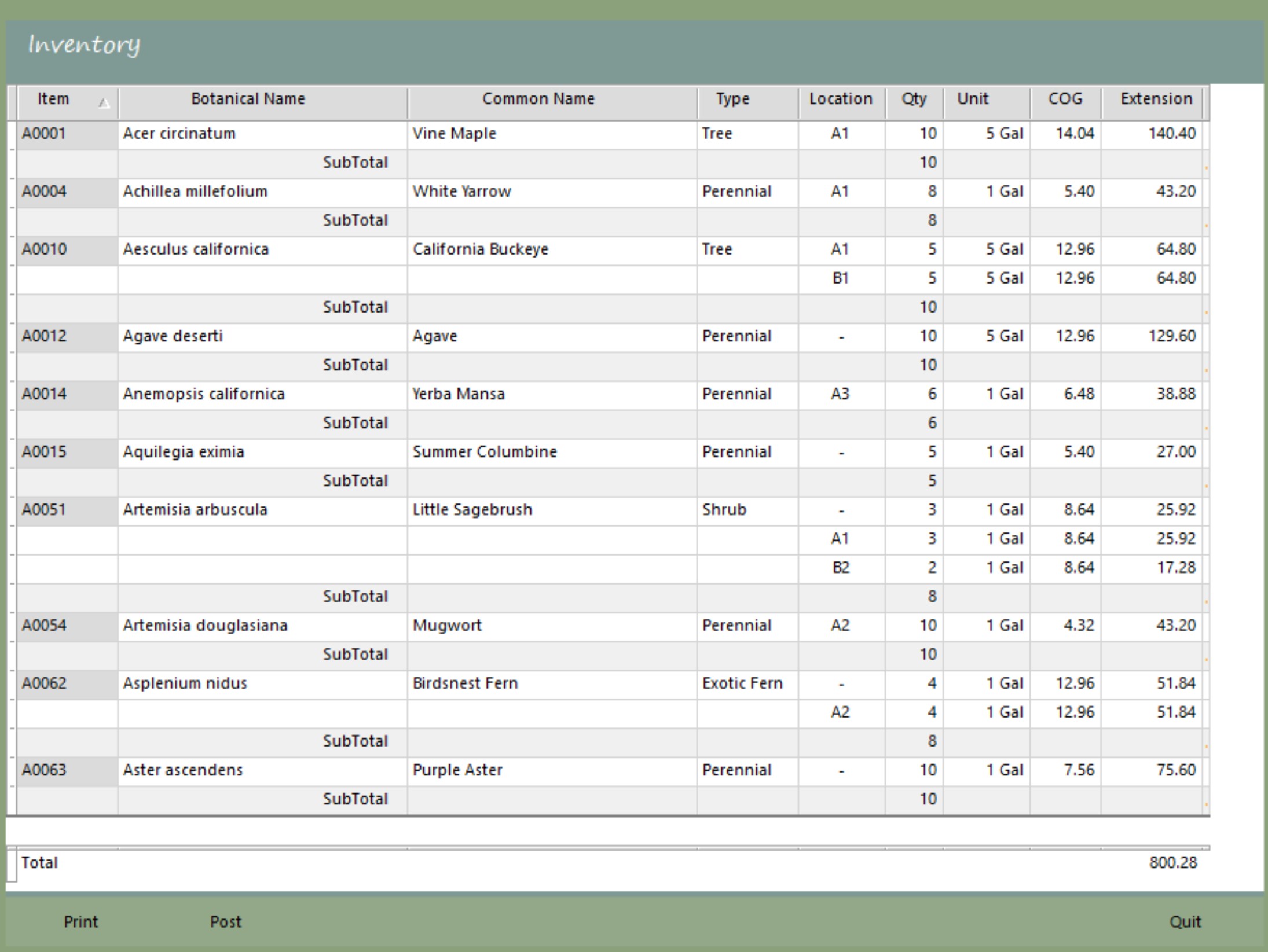Click the B2 location cell
The height and width of the screenshot is (952, 1268).
coord(841,568)
